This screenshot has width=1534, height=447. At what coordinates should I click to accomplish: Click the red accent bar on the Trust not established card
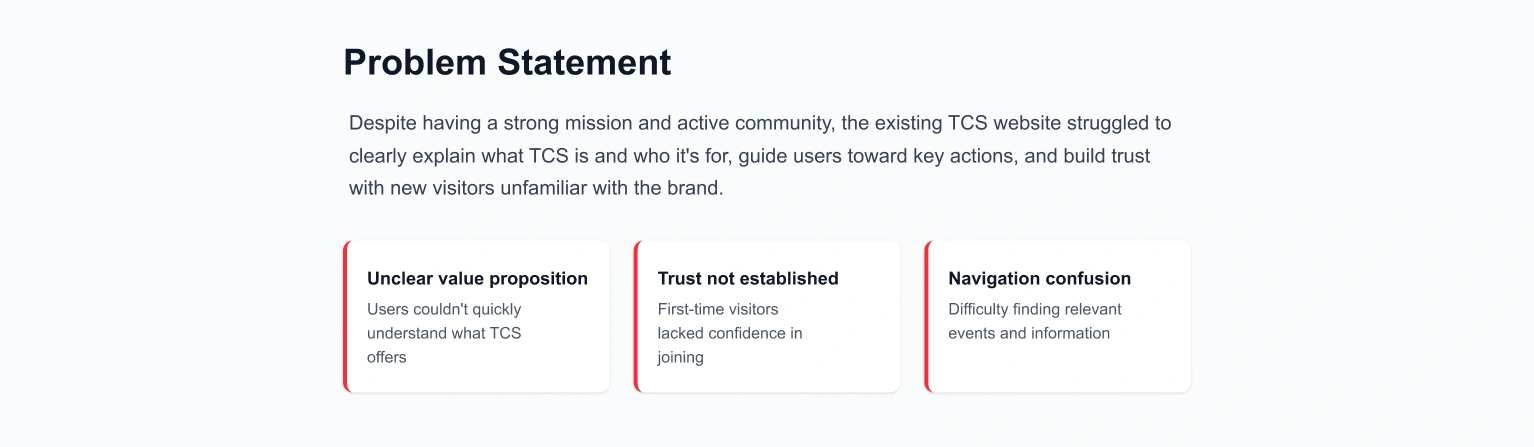[x=636, y=316]
